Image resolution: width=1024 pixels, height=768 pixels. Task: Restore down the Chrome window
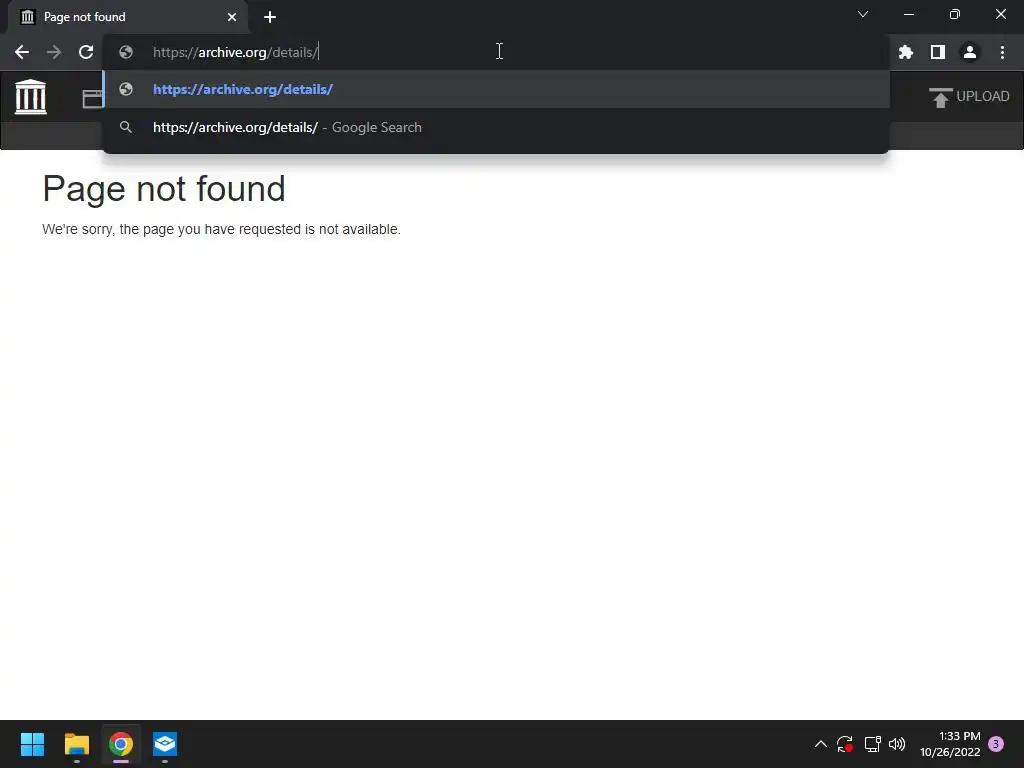[x=955, y=14]
